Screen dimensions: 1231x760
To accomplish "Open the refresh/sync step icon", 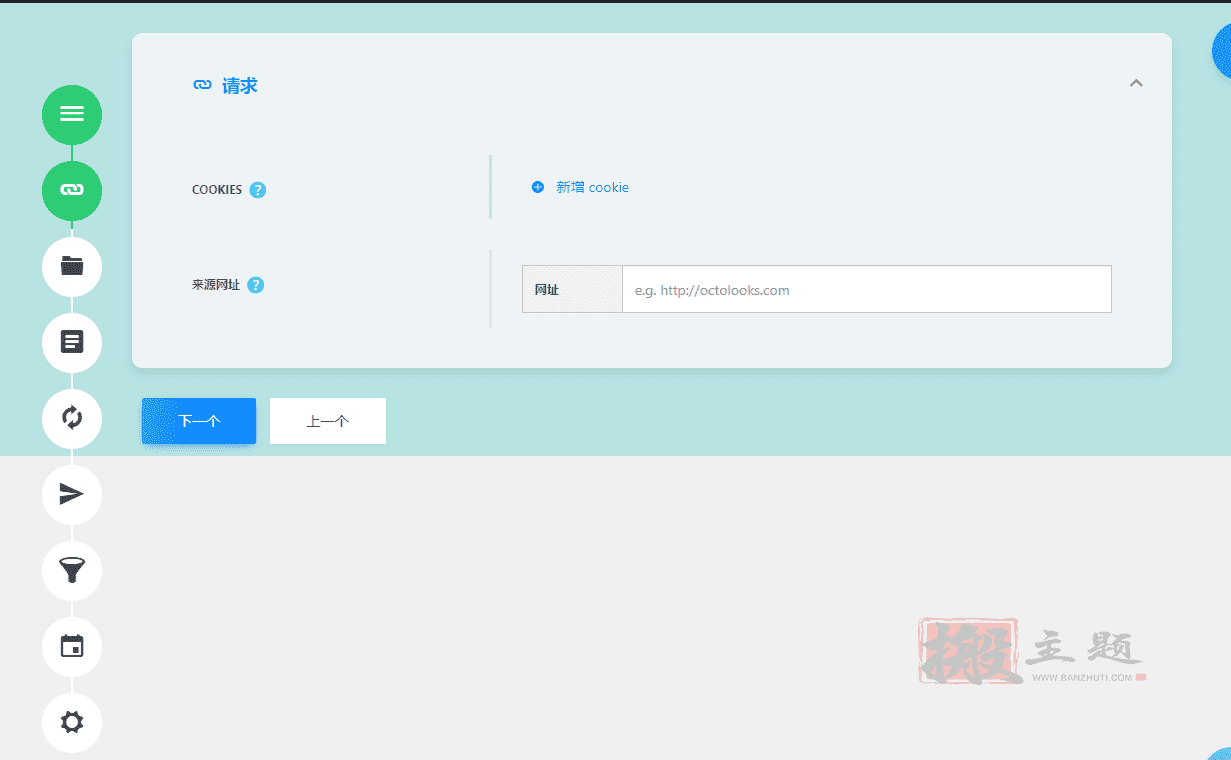I will point(72,418).
